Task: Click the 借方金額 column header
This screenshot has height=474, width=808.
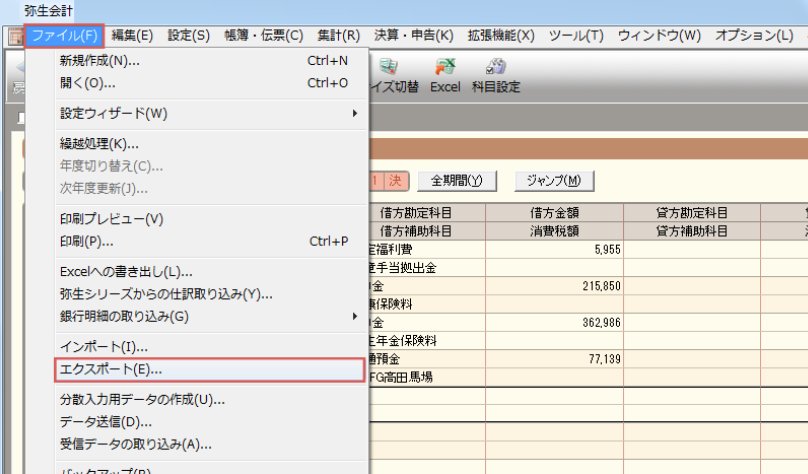Action: coord(554,213)
